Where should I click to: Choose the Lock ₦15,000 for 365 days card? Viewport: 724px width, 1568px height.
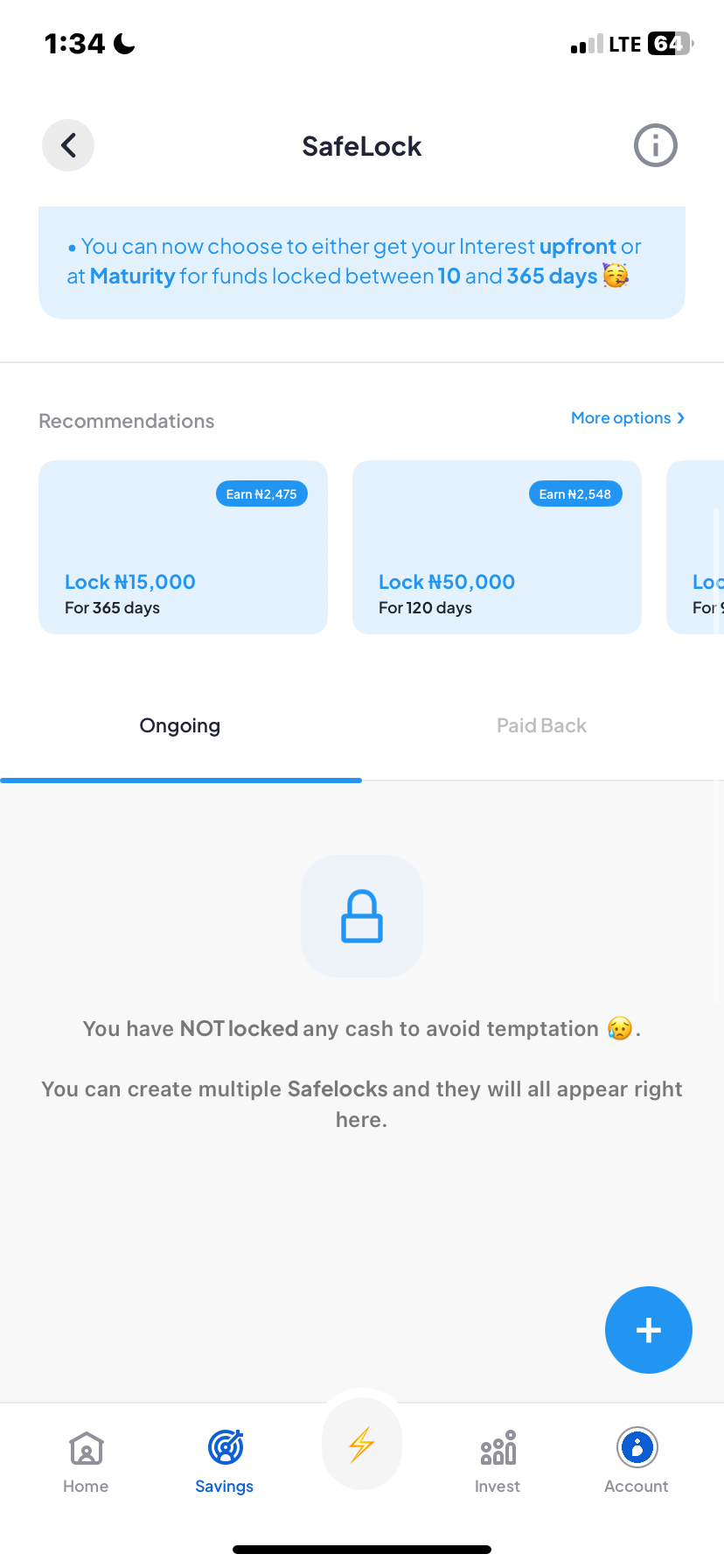(183, 548)
